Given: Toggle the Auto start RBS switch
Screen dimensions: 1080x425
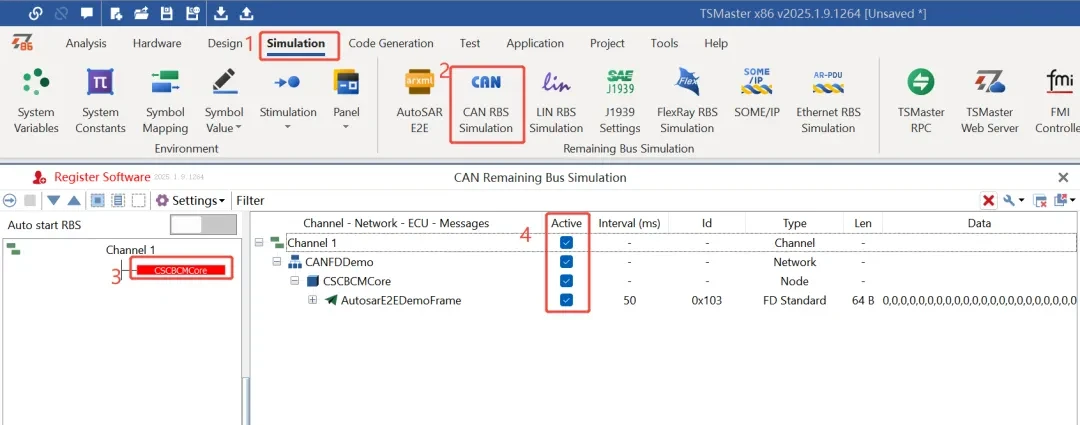Looking at the screenshot, I should (203, 225).
